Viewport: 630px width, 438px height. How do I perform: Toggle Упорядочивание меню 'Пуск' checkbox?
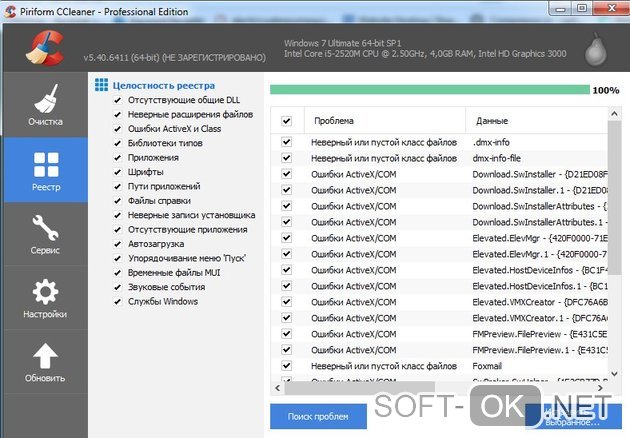coord(117,258)
